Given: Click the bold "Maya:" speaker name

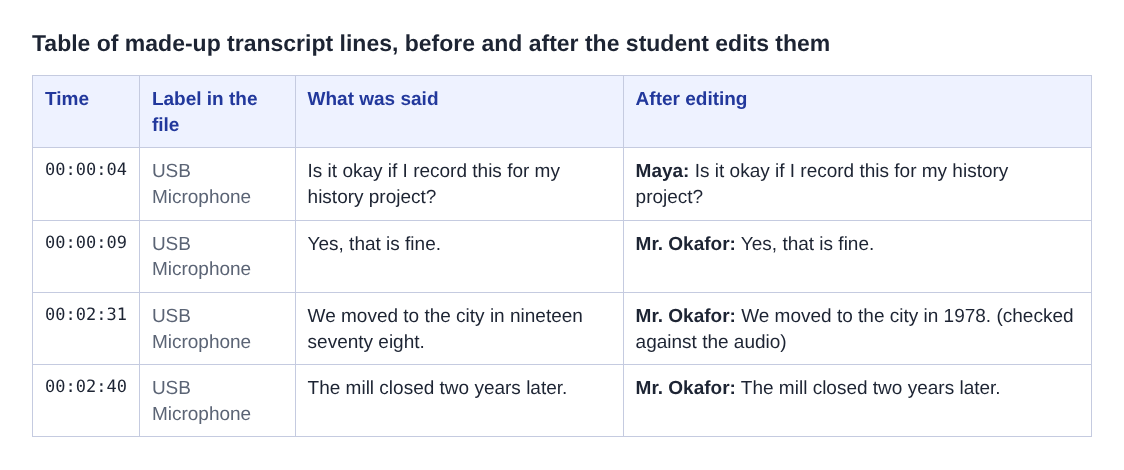Looking at the screenshot, I should 662,171.
